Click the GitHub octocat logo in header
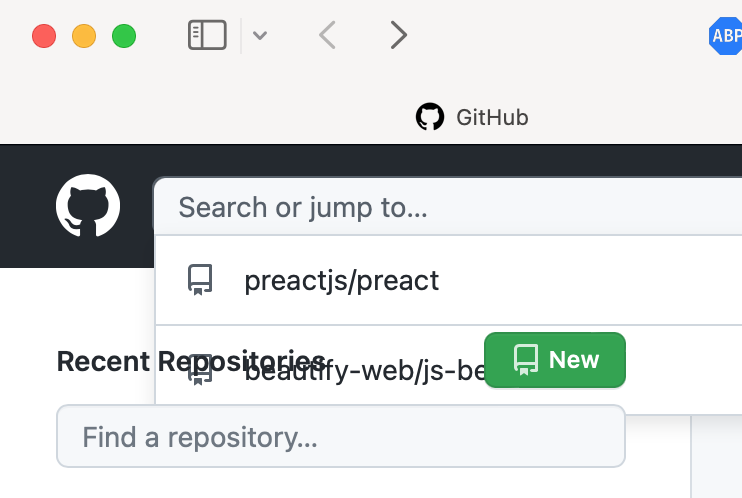This screenshot has width=742, height=498. (x=88, y=206)
